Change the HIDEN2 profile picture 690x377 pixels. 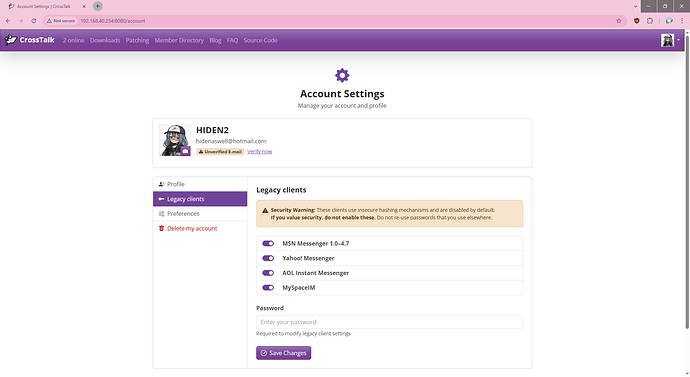[x=175, y=140]
